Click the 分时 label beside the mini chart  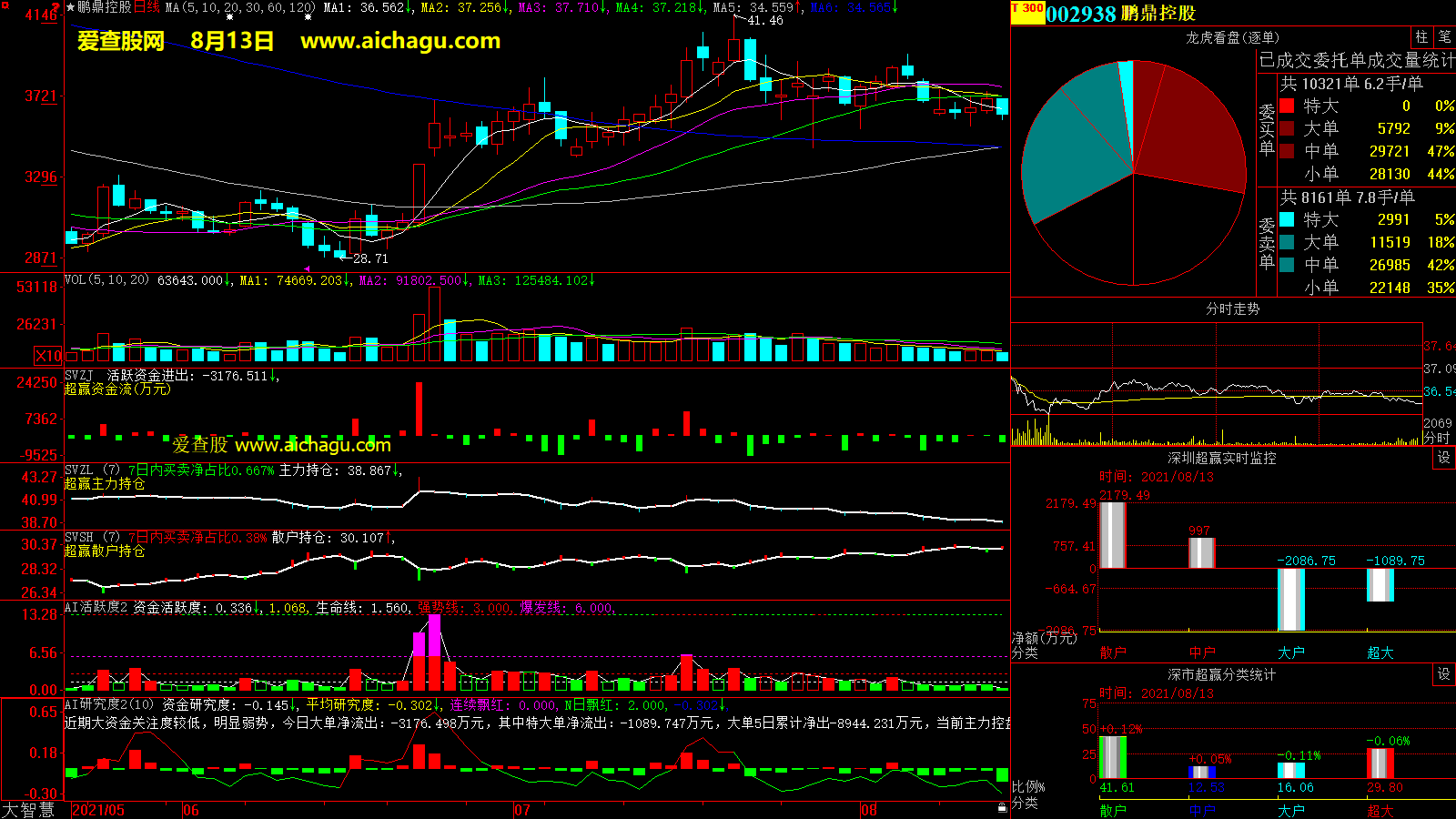coord(1436,438)
